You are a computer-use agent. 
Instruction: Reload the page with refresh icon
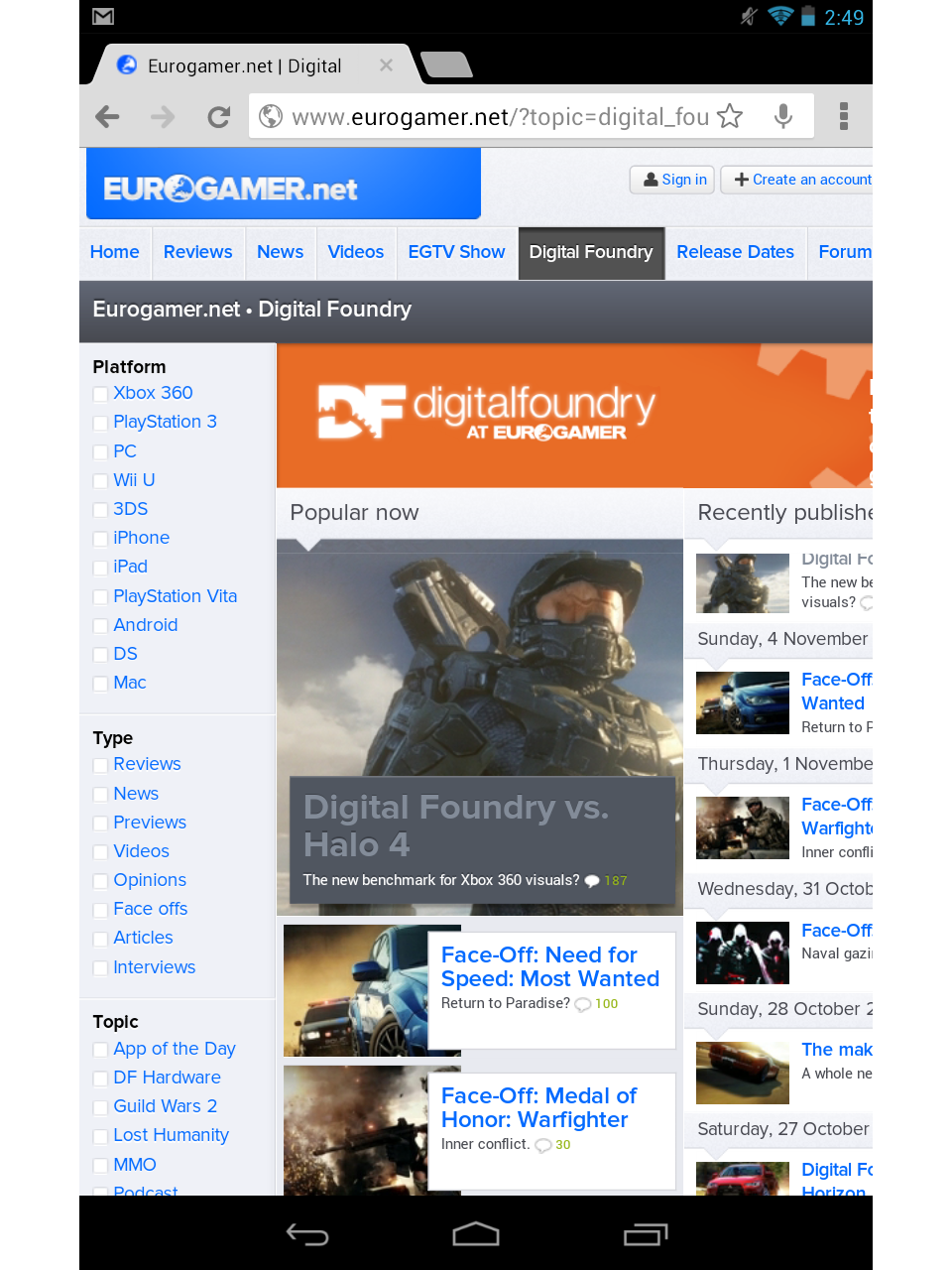[x=219, y=117]
